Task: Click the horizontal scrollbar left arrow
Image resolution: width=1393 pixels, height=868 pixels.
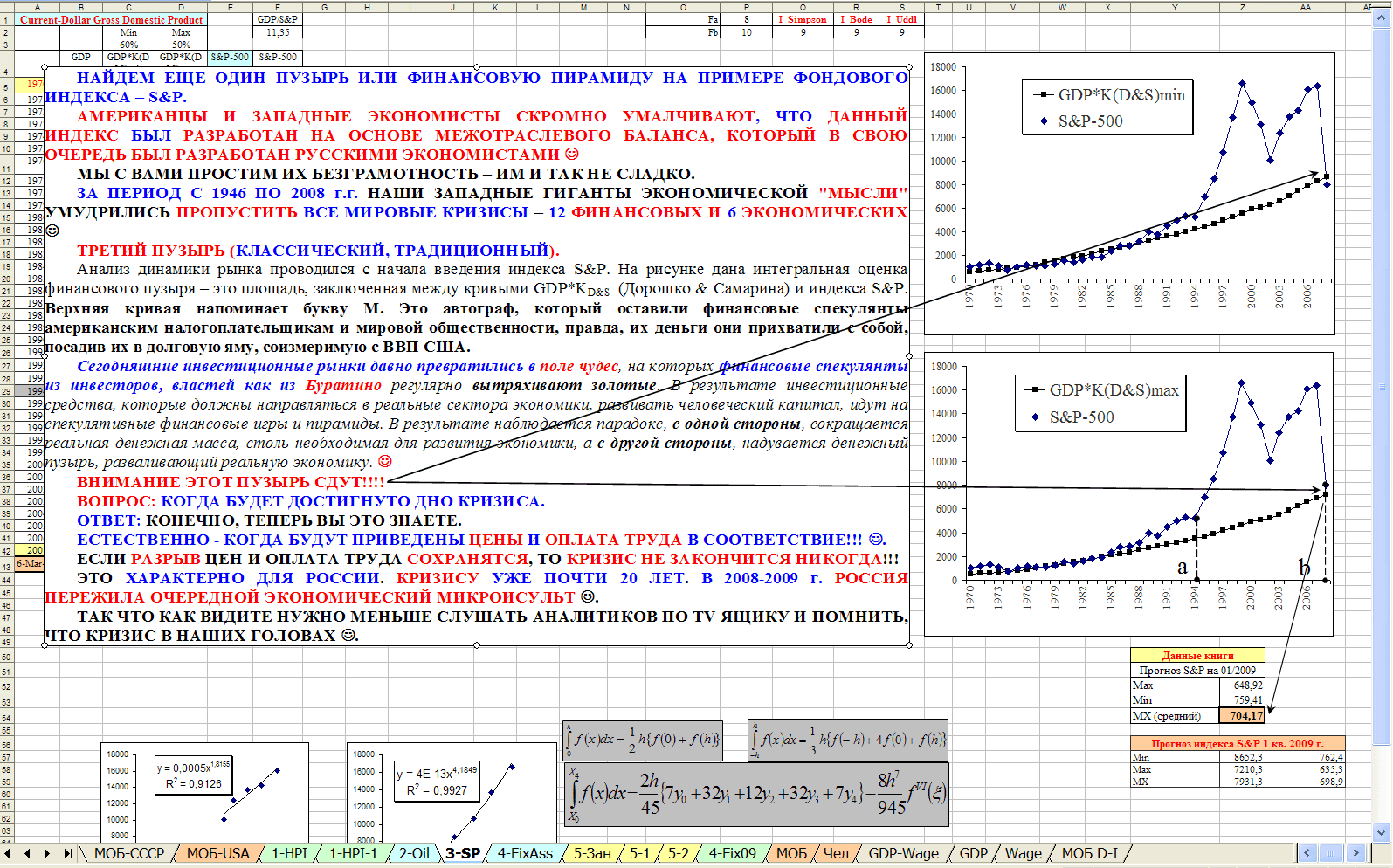Action: coord(1307,853)
